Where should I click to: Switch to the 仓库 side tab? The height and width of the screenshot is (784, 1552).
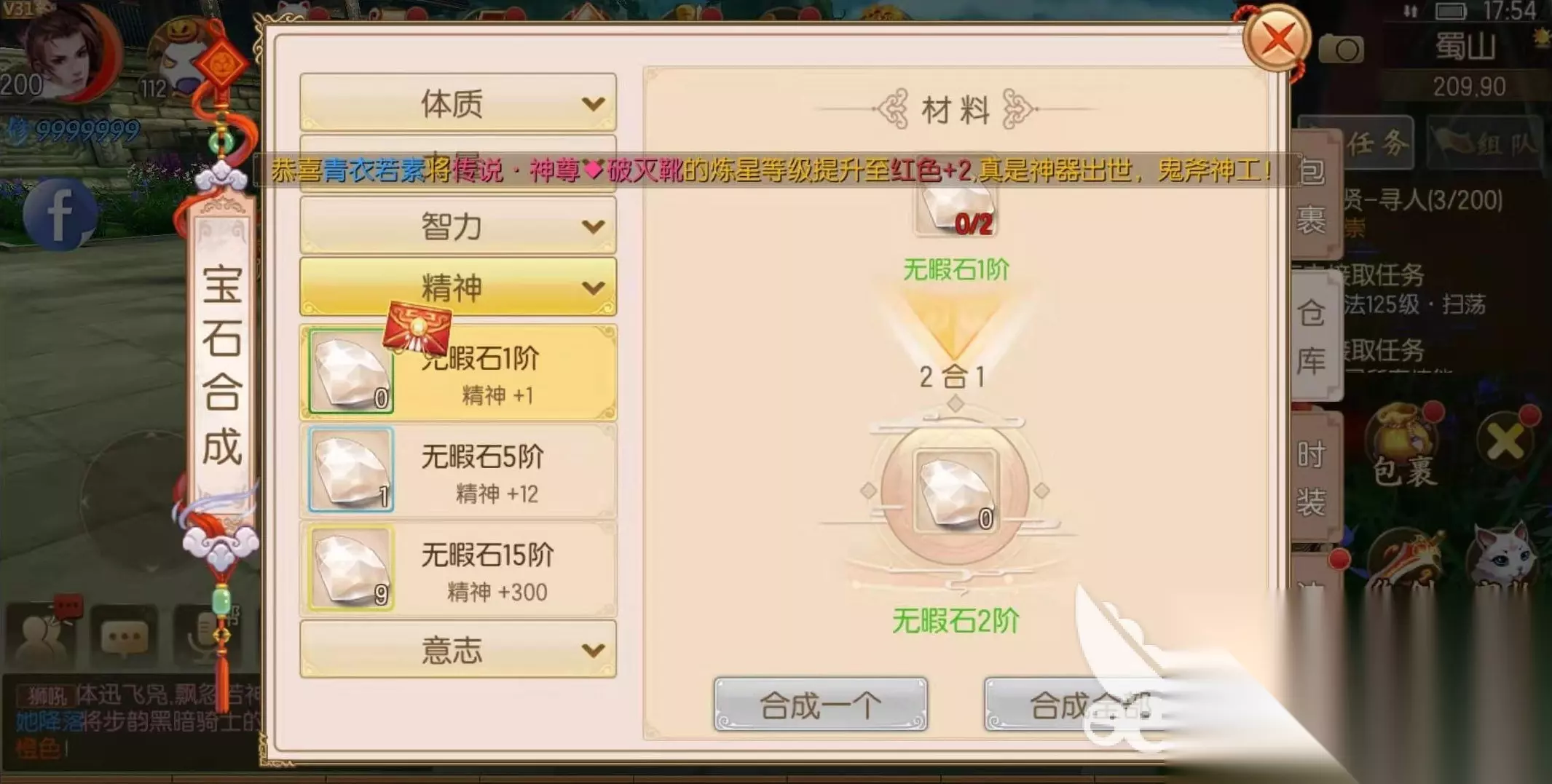[1312, 335]
